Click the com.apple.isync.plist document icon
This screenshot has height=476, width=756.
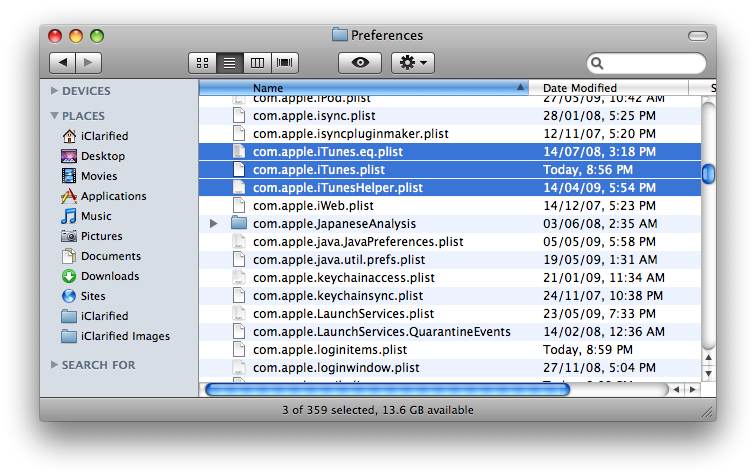pos(239,116)
